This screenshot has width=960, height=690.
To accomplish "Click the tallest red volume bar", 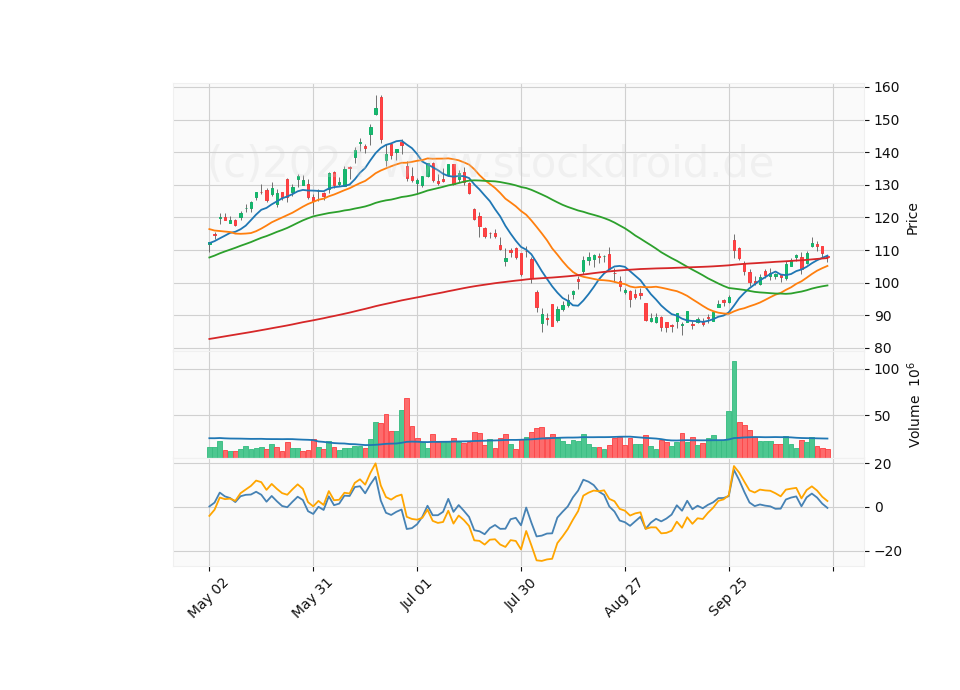I will pos(407,428).
